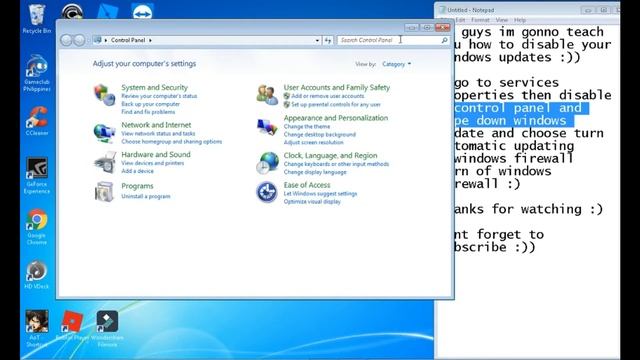640x360 pixels.
Task: Click Add or remove user accounts link
Action: click(327, 96)
